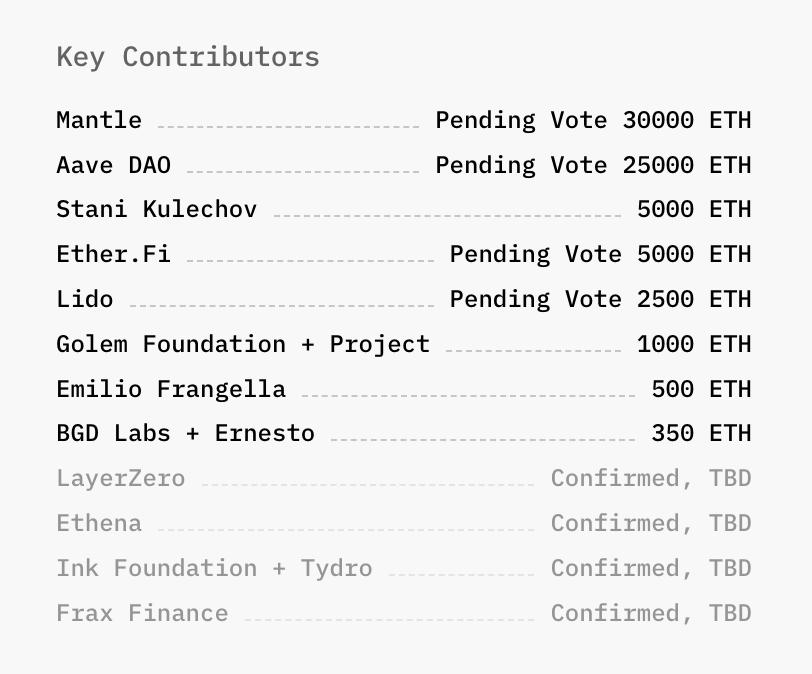
Task: Select the Ethena contributor row
Action: click(99, 523)
